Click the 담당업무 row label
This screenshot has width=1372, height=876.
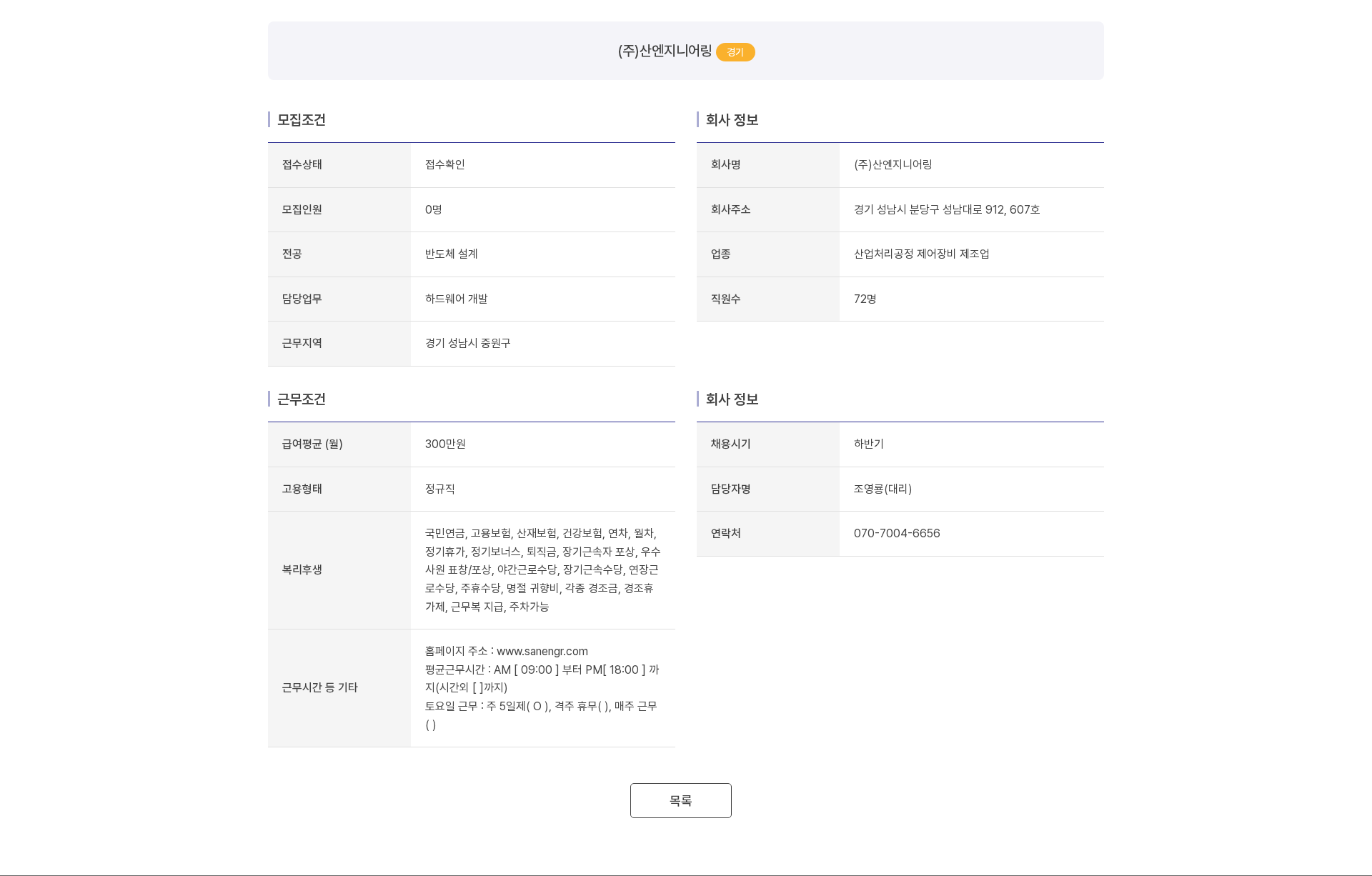click(x=302, y=299)
